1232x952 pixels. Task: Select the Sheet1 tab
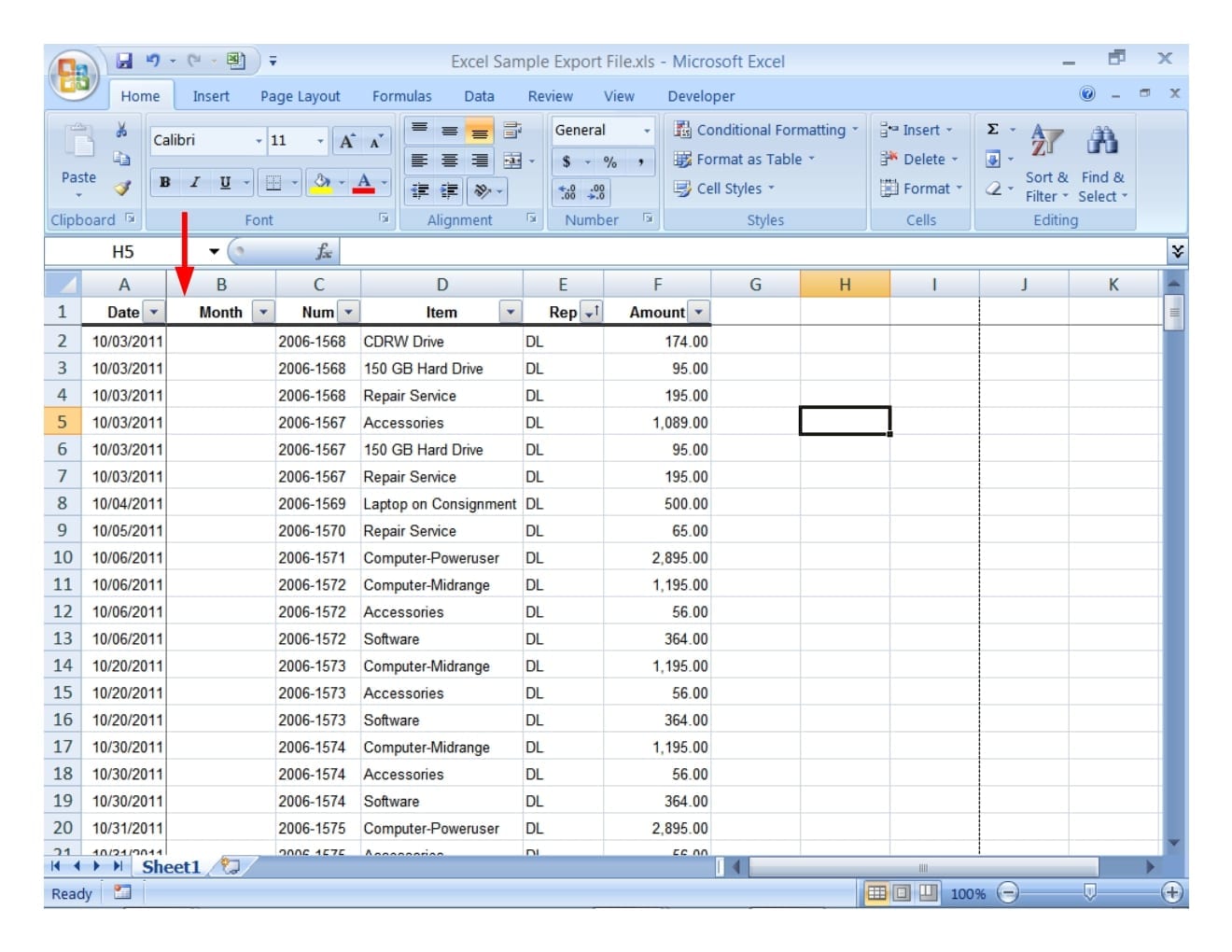tap(173, 866)
